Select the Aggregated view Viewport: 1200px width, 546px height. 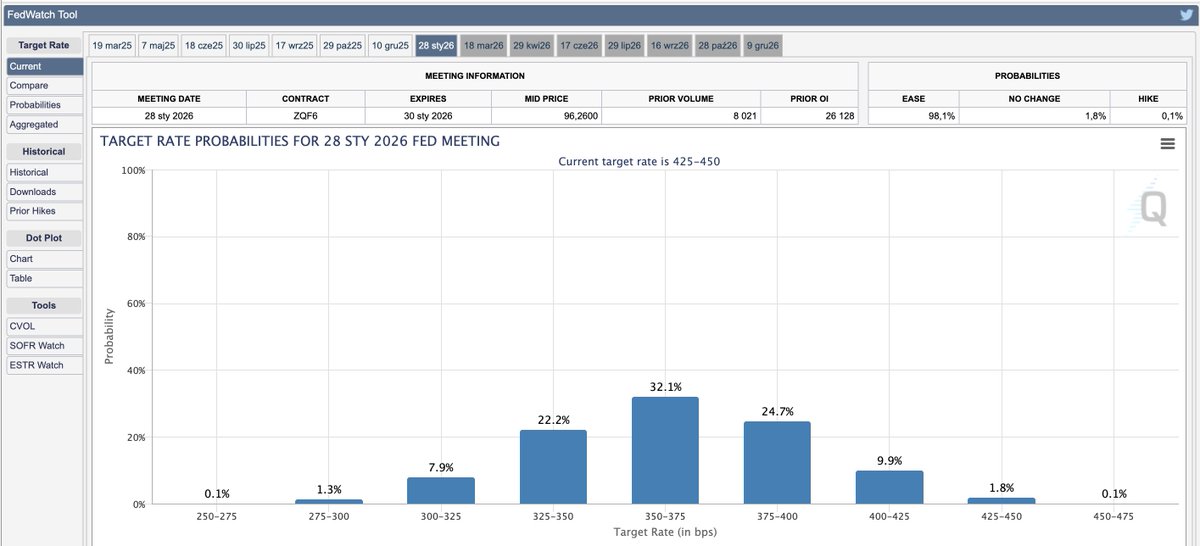pos(45,125)
